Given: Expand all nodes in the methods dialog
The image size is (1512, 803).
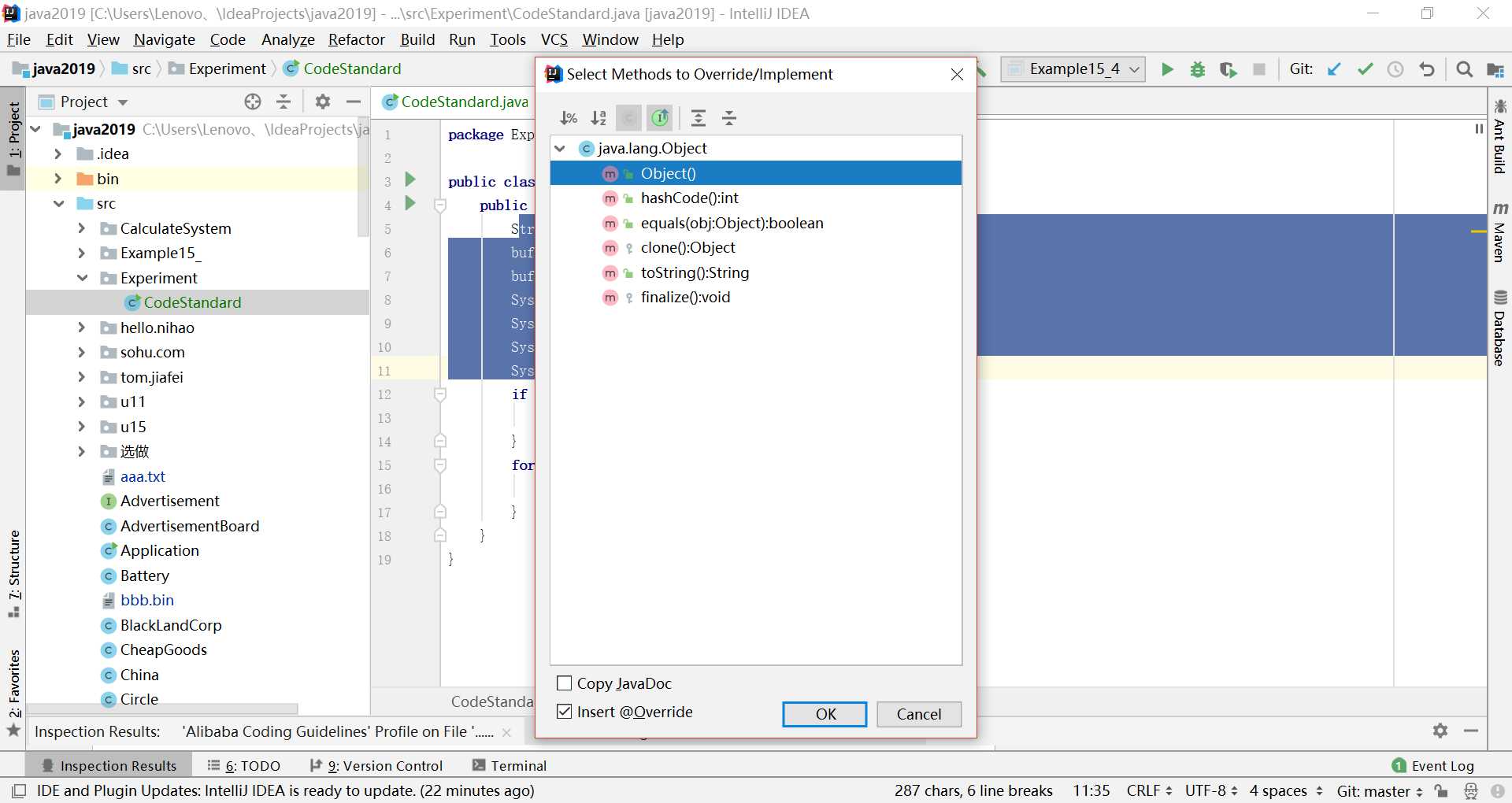Looking at the screenshot, I should pos(698,118).
